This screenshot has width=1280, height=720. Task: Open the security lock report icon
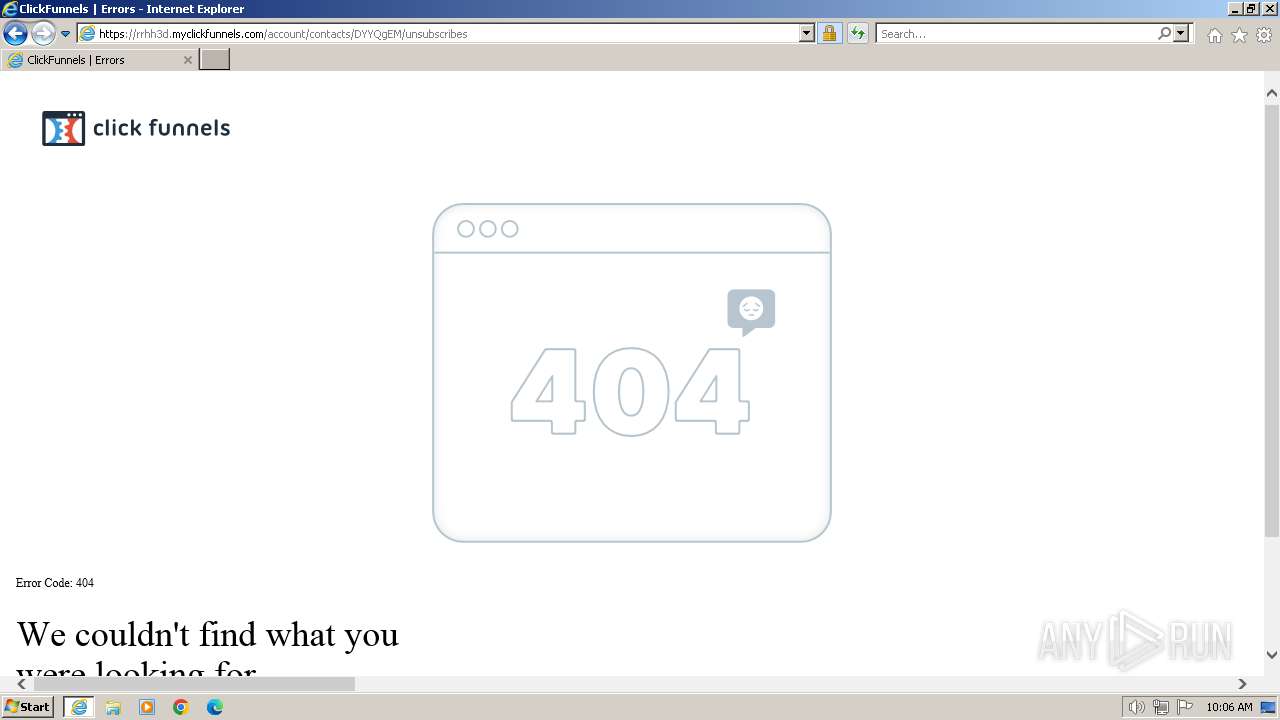(829, 34)
